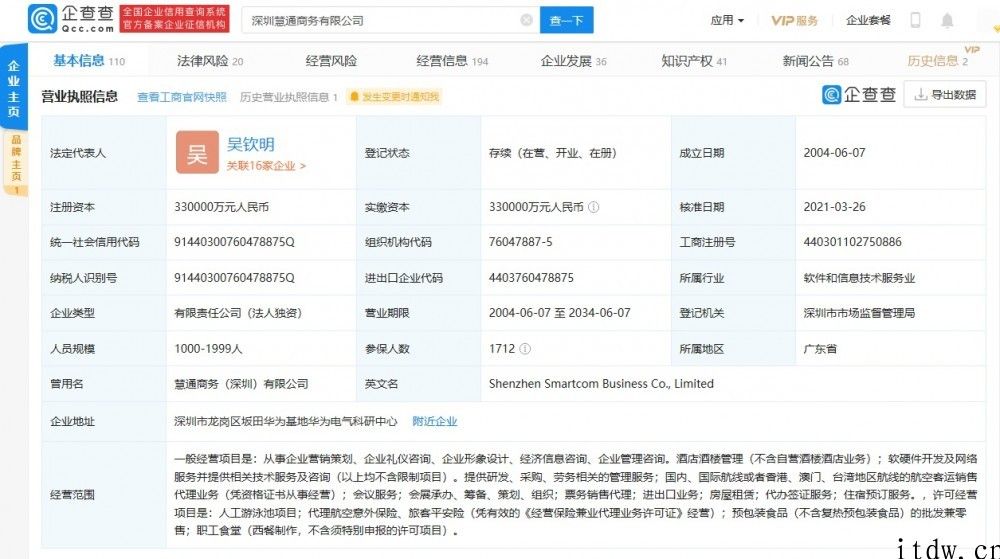Open 企业套餐 link

(868, 20)
